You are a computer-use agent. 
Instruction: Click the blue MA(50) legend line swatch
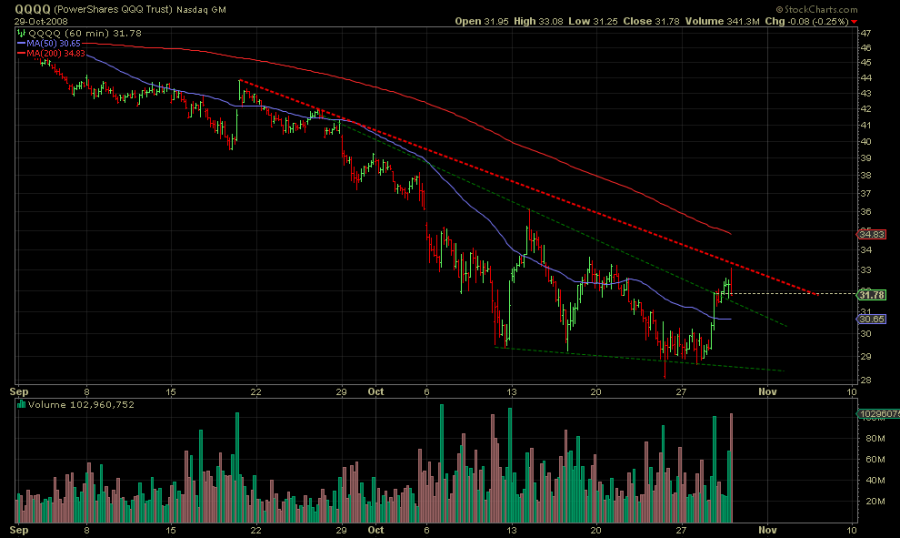[x=21, y=44]
